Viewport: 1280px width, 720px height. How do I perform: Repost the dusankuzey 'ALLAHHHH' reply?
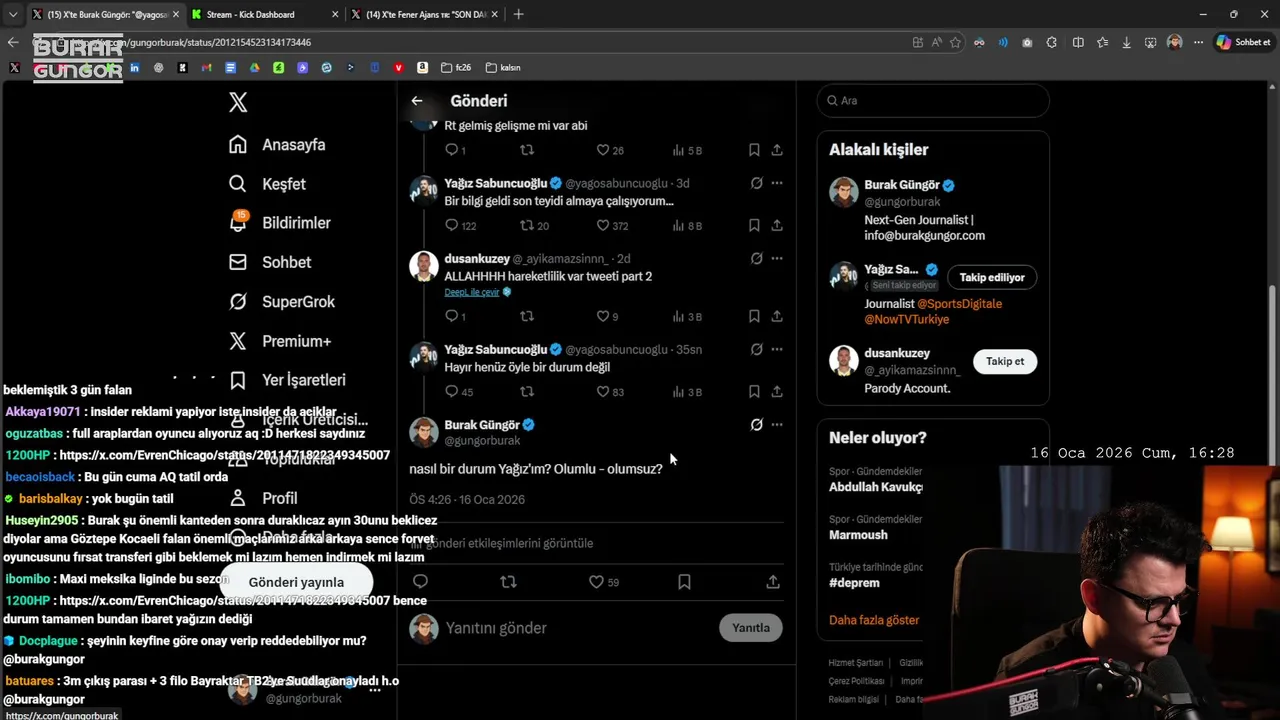coord(527,316)
